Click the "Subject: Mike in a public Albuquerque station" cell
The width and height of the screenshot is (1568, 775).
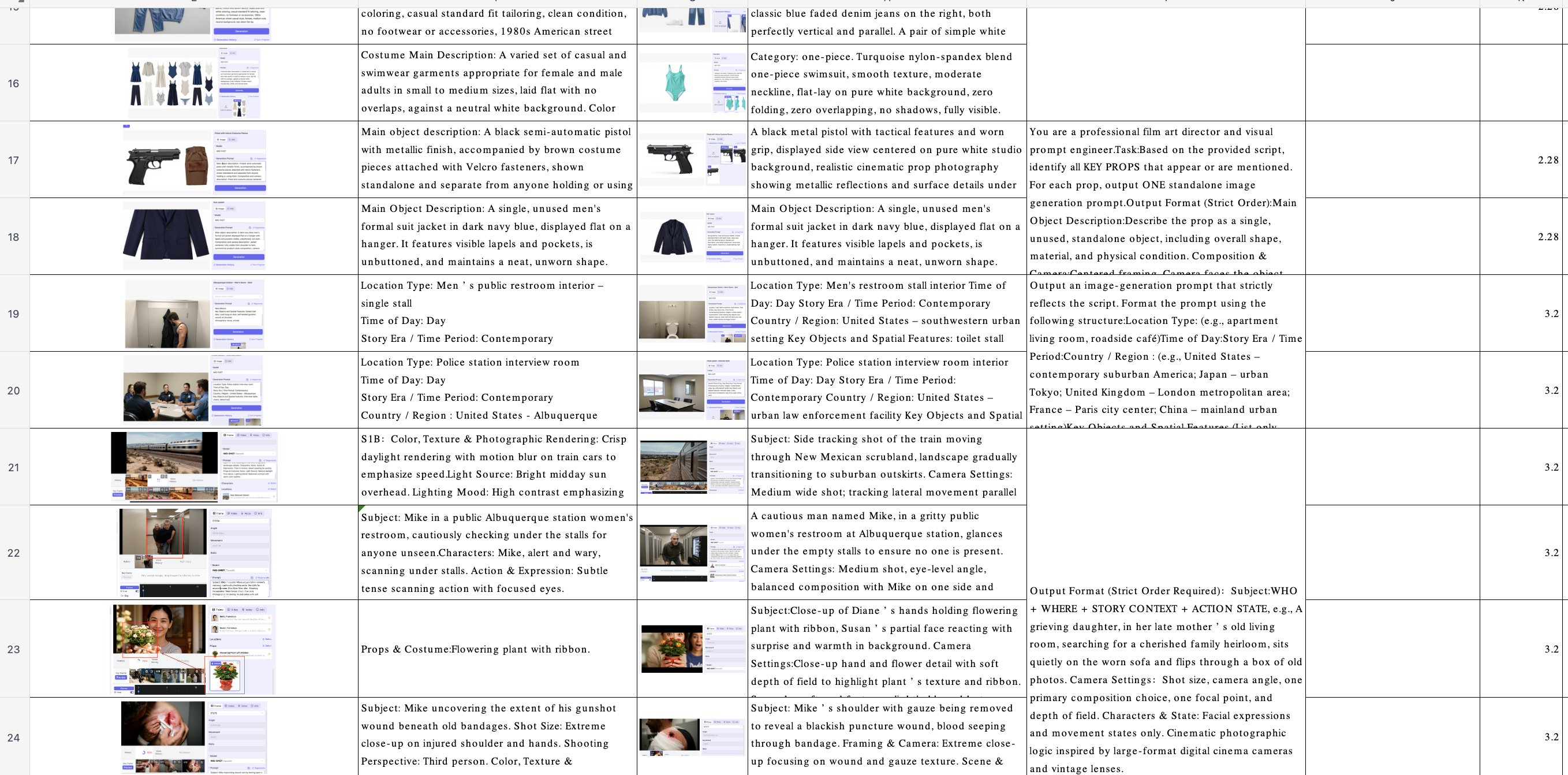tap(497, 552)
